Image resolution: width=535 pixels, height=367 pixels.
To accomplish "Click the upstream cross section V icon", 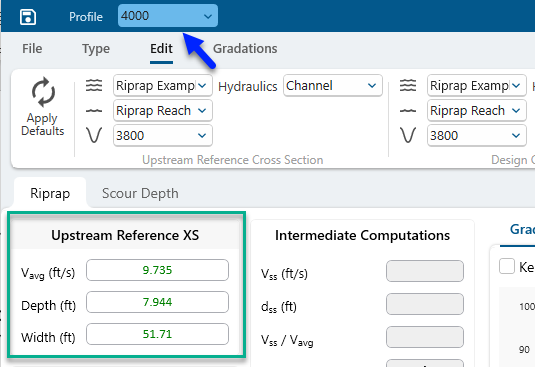I will tap(94, 135).
